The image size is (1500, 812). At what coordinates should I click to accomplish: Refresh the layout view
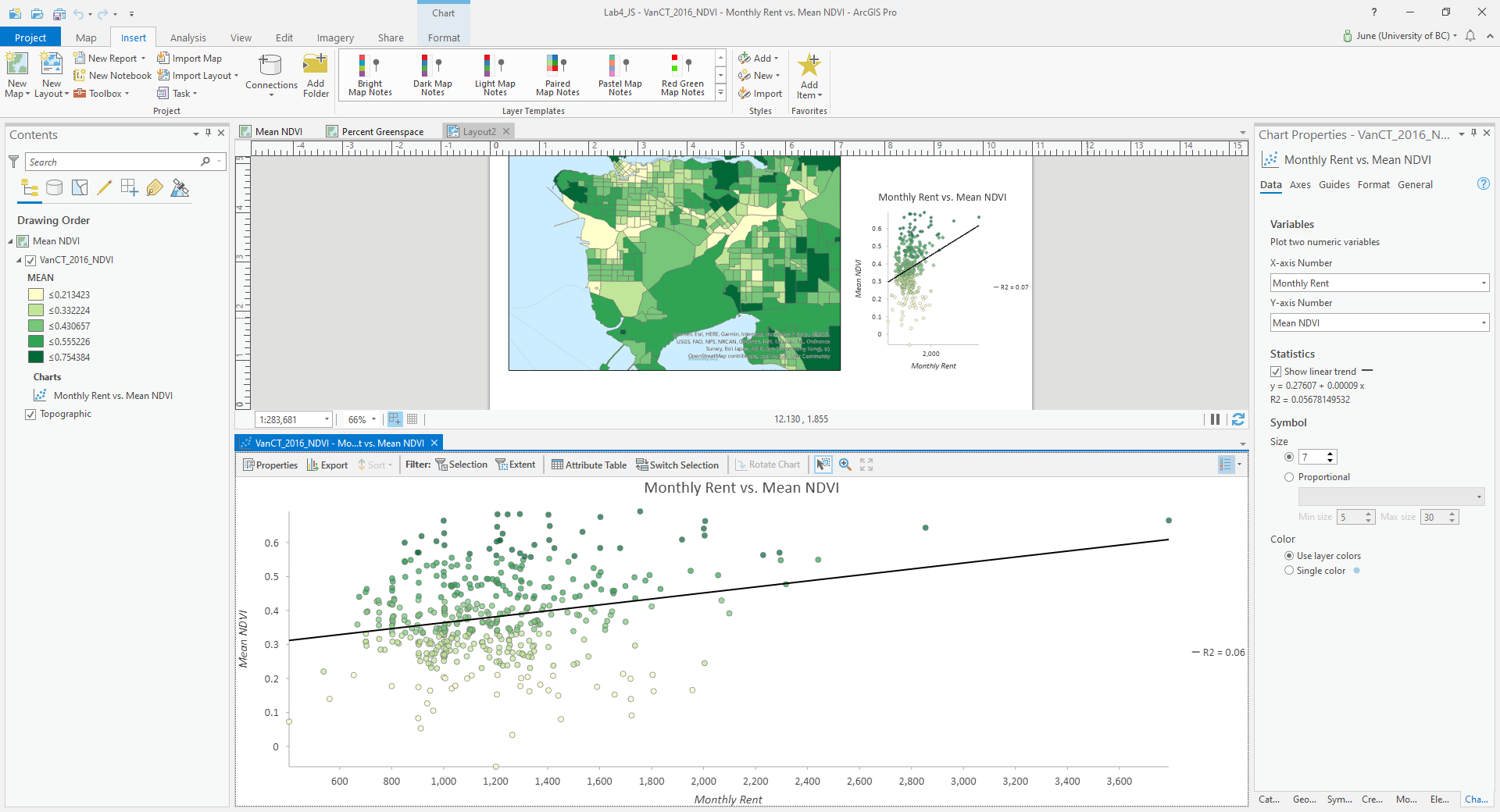(1238, 419)
